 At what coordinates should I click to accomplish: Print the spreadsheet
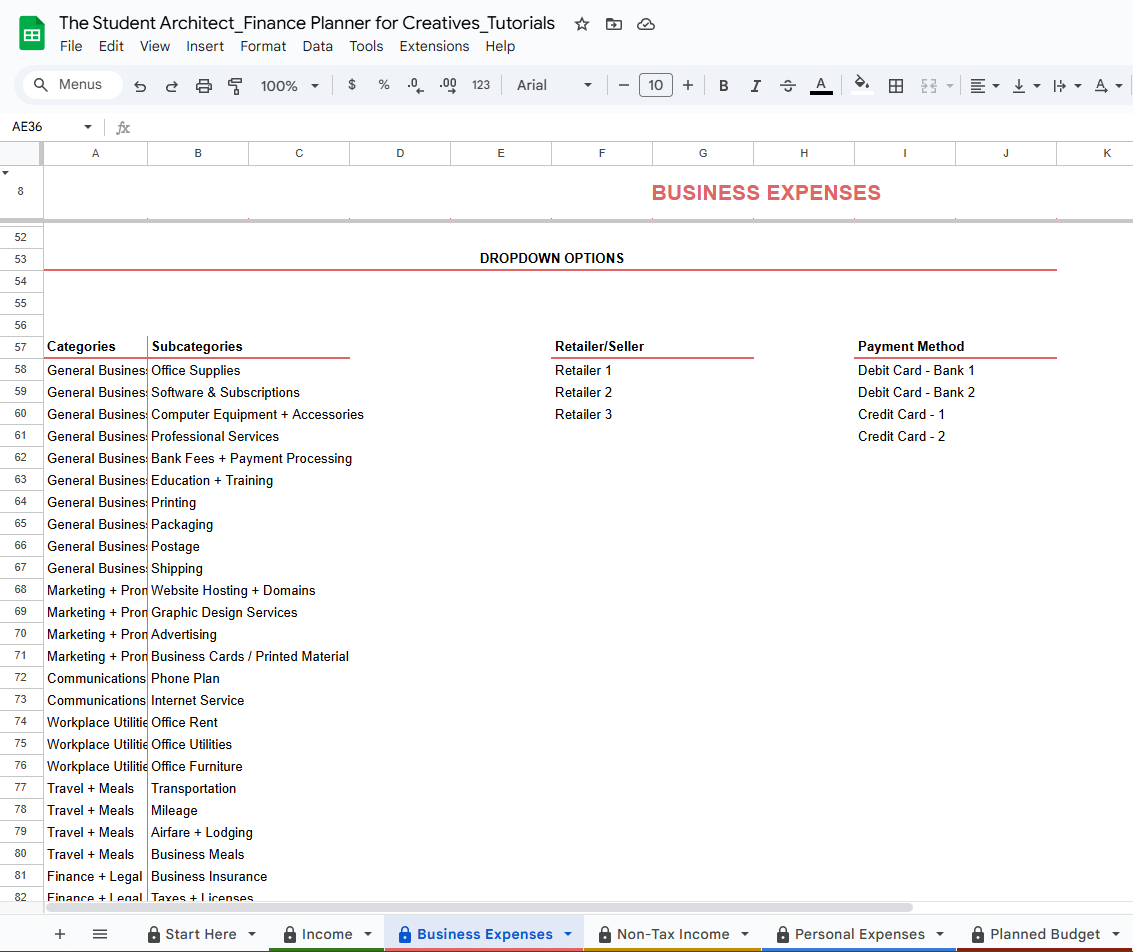click(204, 86)
